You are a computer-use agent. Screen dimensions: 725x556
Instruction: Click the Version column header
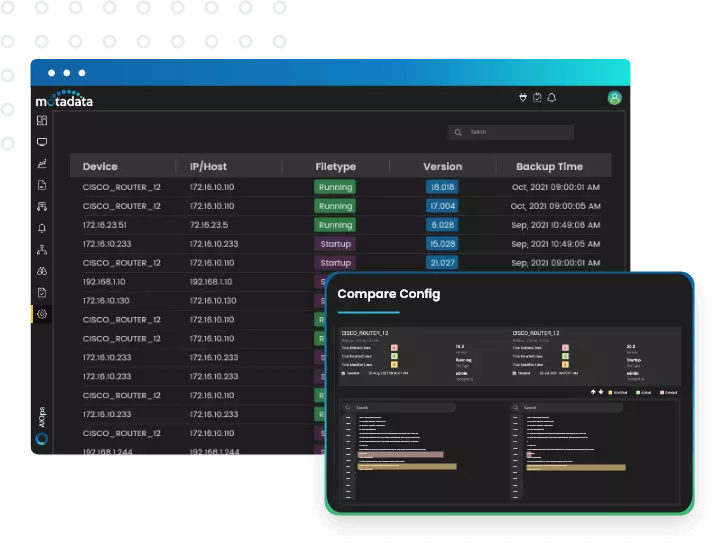pos(442,167)
